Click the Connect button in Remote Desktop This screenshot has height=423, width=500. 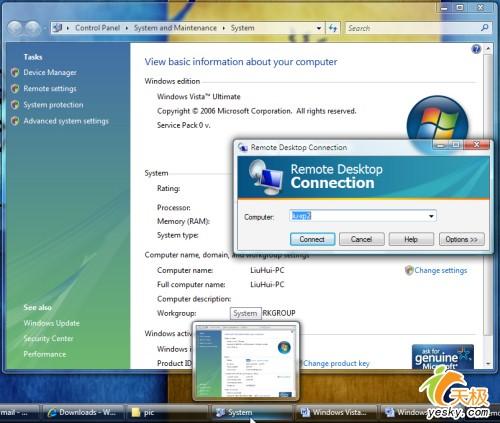(312, 239)
